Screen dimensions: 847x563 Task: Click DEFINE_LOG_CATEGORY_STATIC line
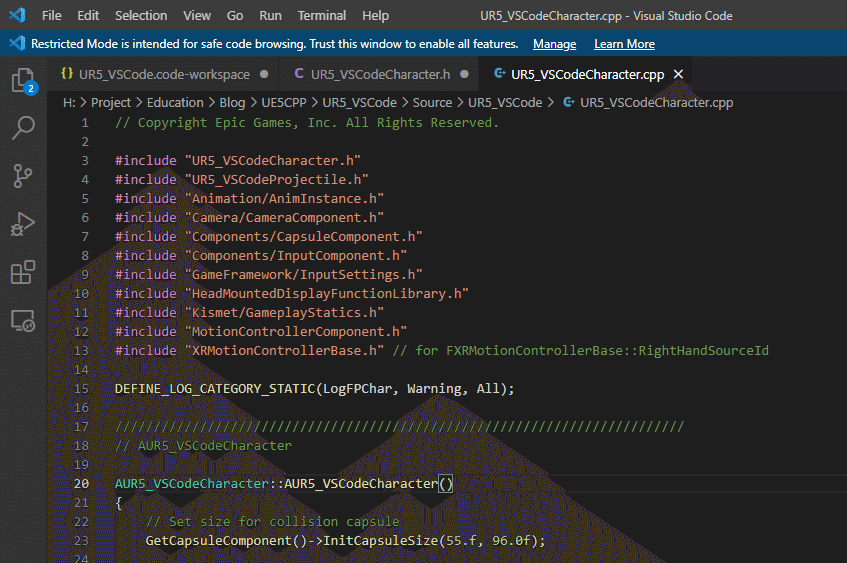(314, 389)
